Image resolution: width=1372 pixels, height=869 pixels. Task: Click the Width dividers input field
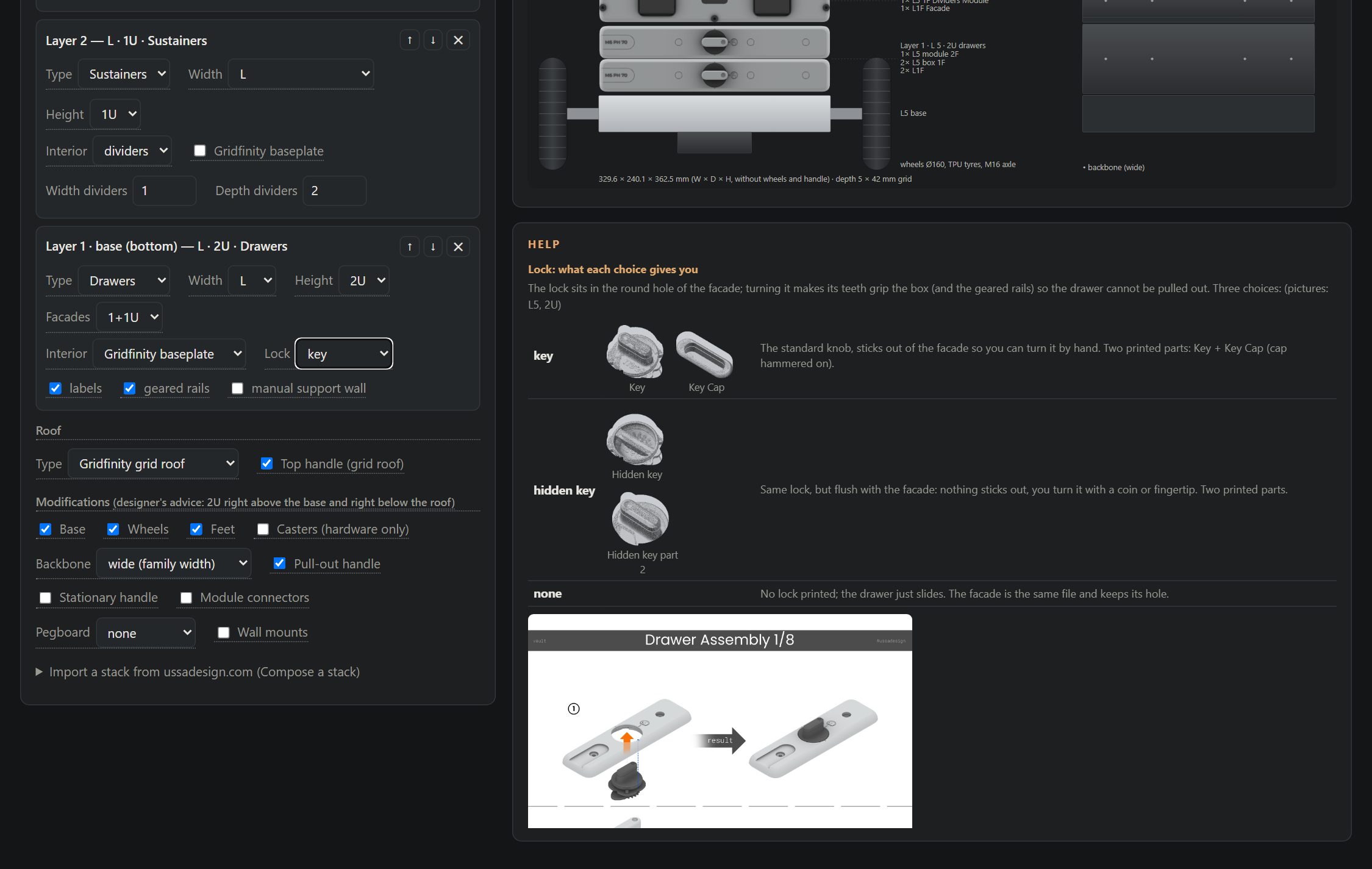(165, 191)
